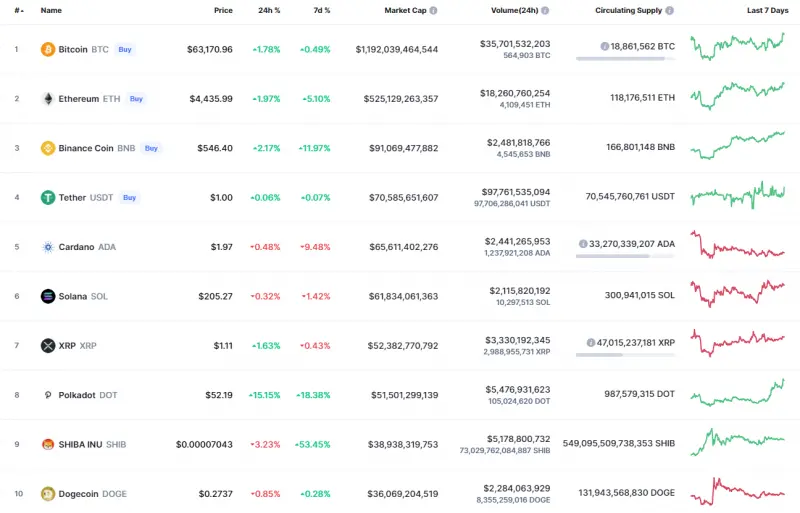Viewport: 800px width, 513px height.
Task: Click the Buy button next to Bitcoin
Action: [125, 50]
